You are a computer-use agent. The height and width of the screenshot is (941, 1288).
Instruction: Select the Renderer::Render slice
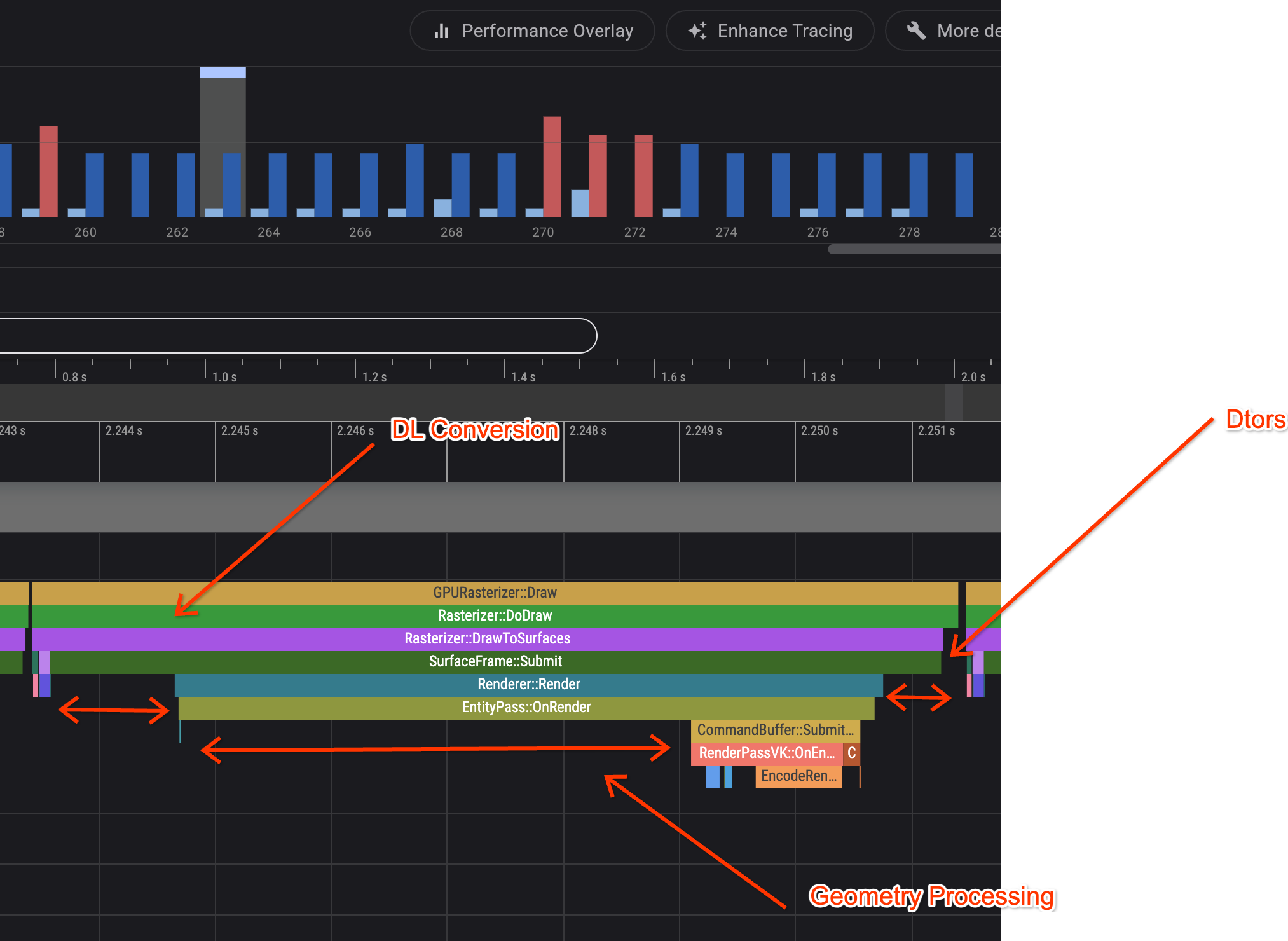(528, 683)
